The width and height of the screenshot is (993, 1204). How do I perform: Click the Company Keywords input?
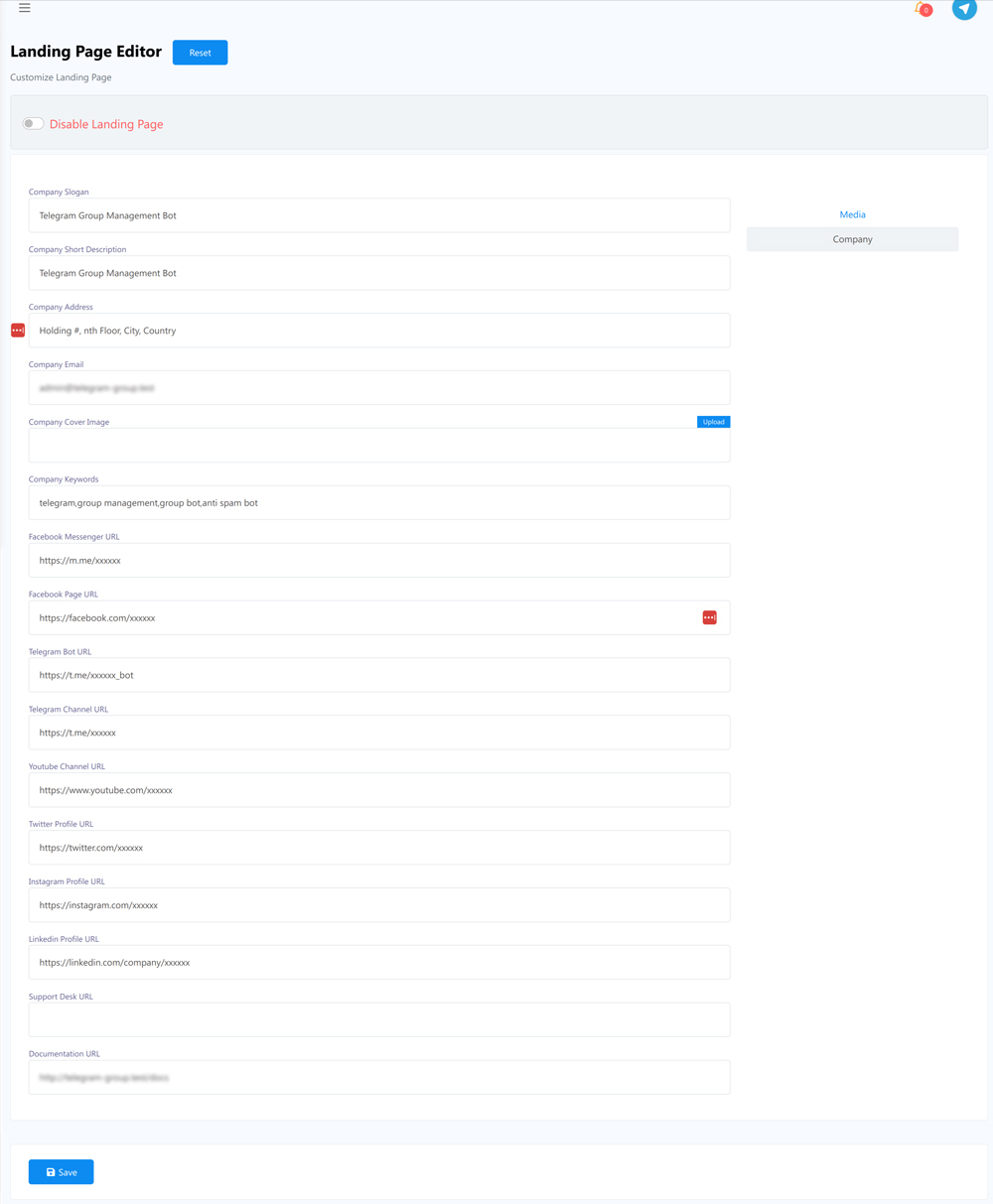click(379, 503)
